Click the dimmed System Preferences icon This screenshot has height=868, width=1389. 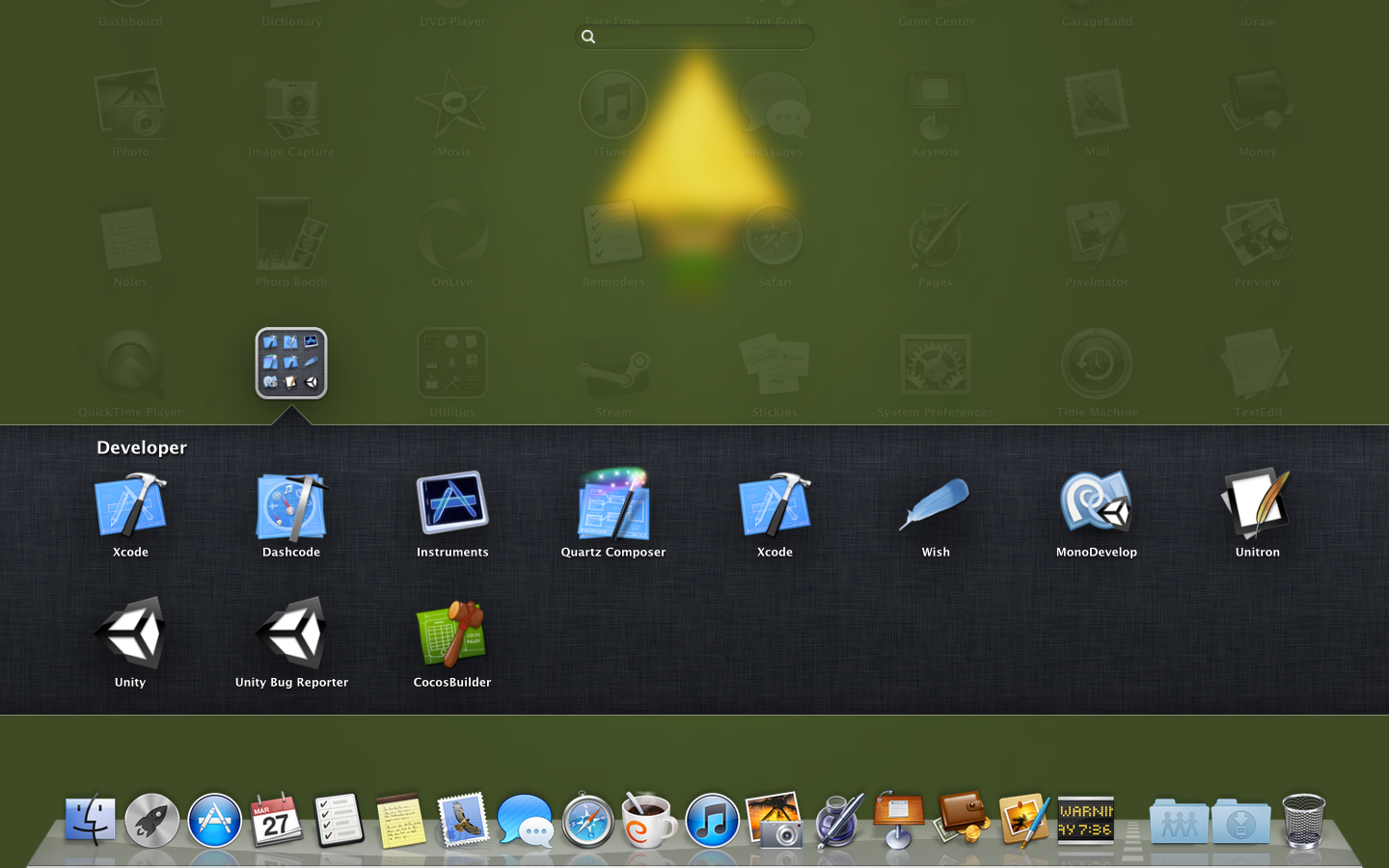[936, 366]
